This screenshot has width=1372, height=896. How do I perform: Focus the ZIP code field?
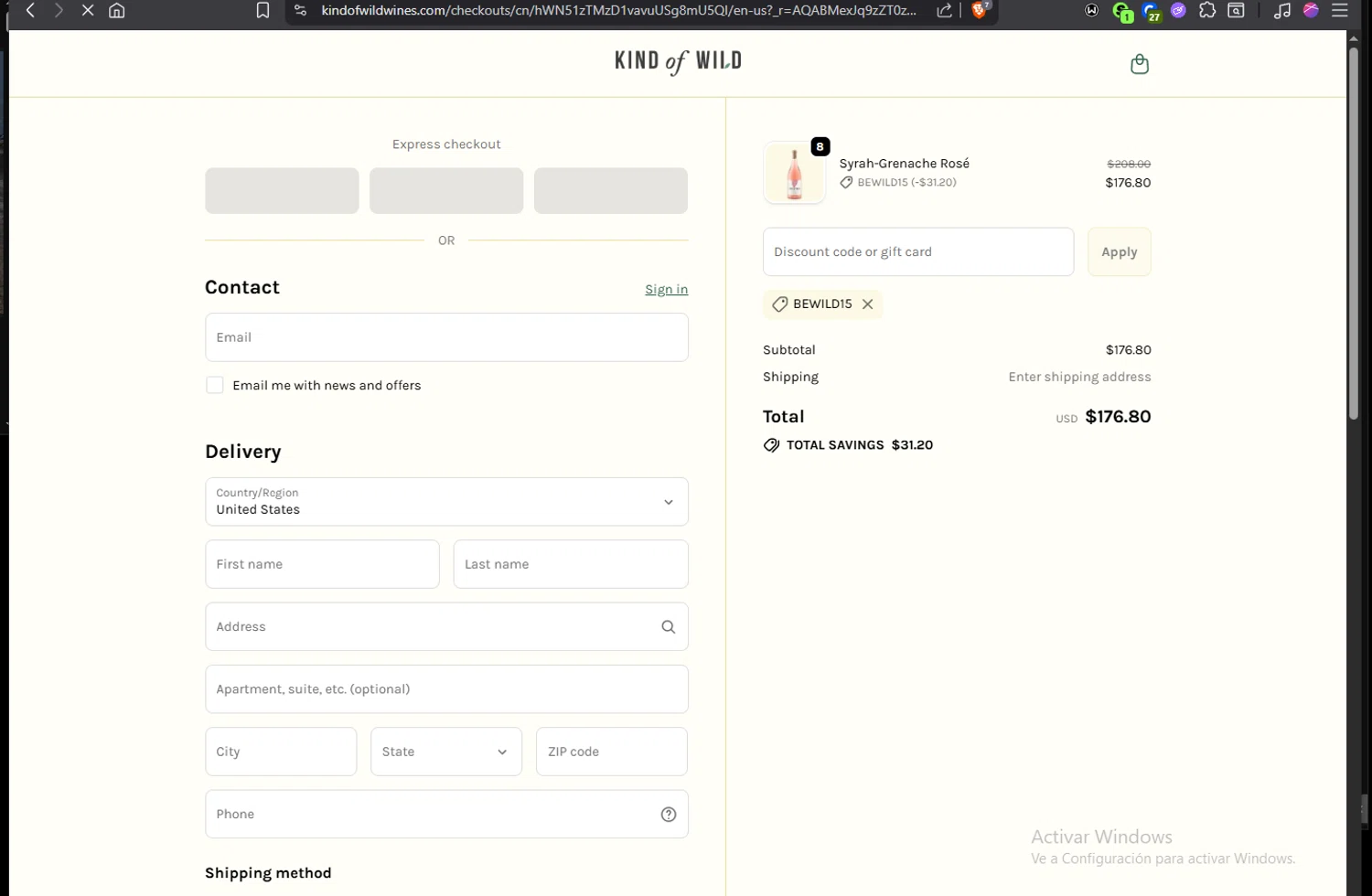click(x=612, y=752)
